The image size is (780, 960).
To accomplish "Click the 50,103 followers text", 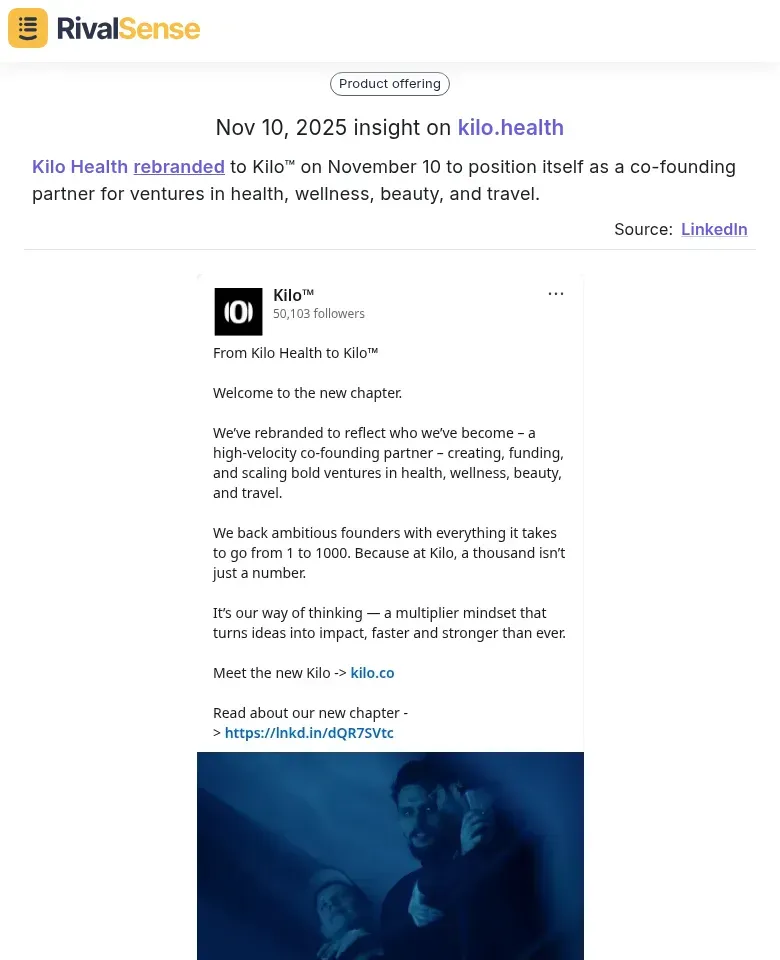I will pyautogui.click(x=319, y=313).
